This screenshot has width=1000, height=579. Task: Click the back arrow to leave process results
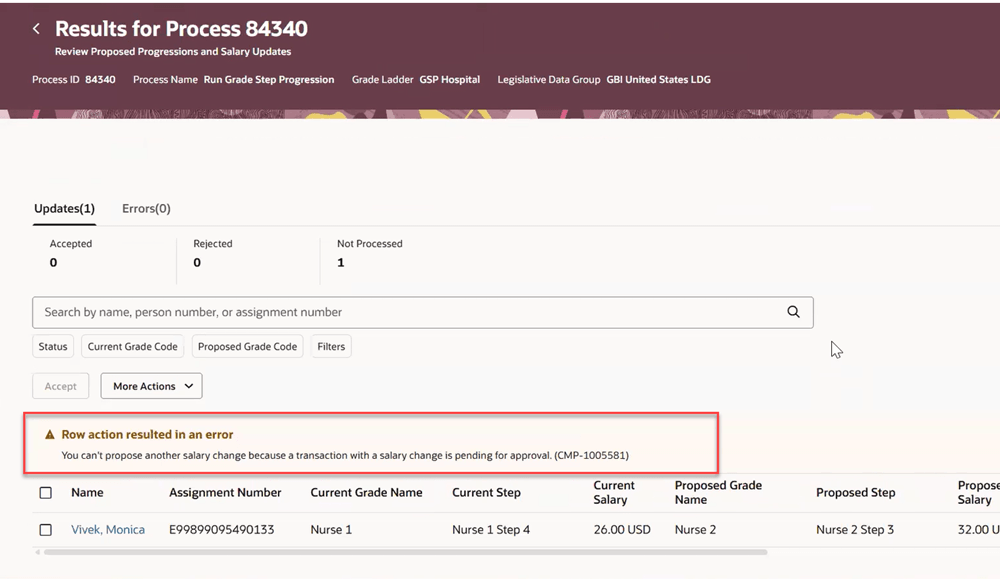tap(36, 28)
